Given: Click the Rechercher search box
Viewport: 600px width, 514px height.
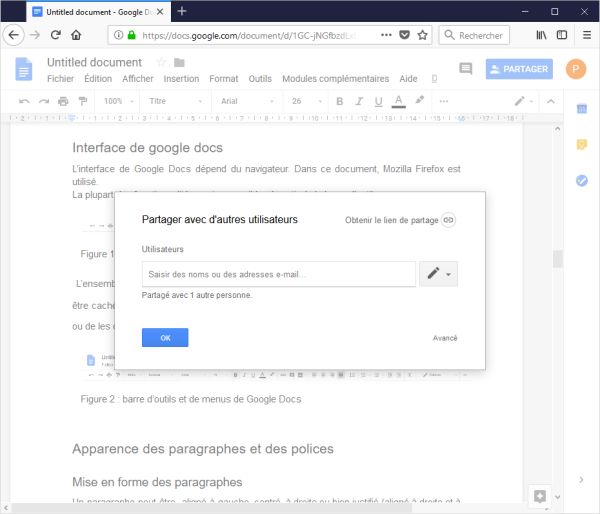Looking at the screenshot, I should pos(474,35).
